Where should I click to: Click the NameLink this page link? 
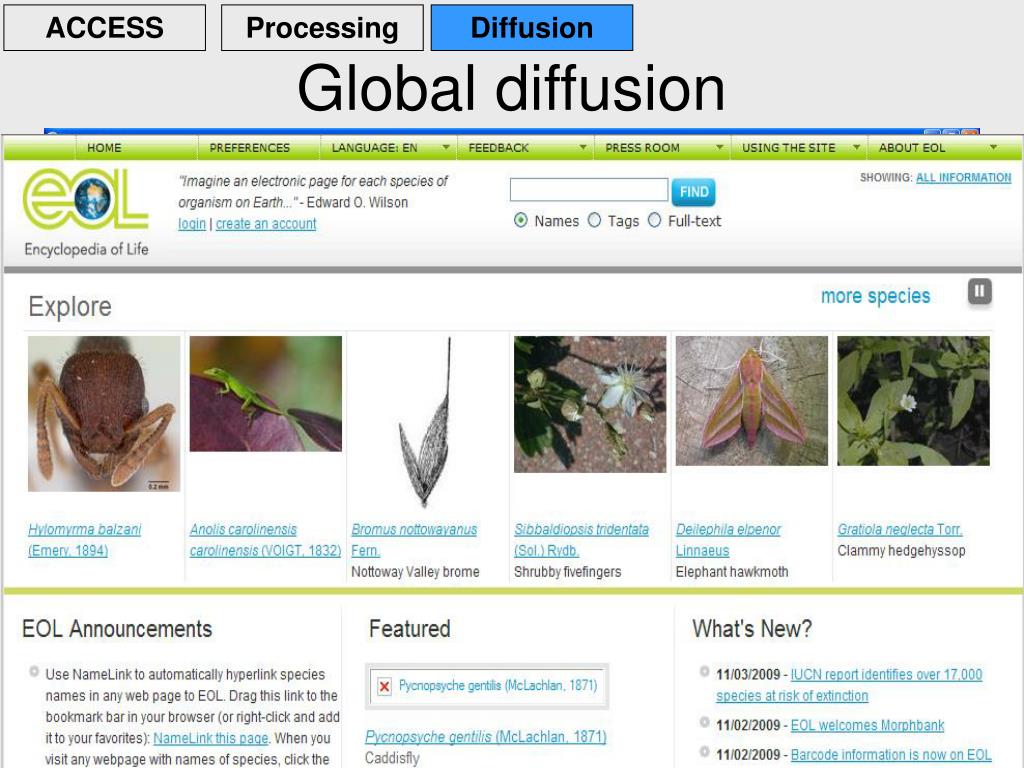point(210,739)
